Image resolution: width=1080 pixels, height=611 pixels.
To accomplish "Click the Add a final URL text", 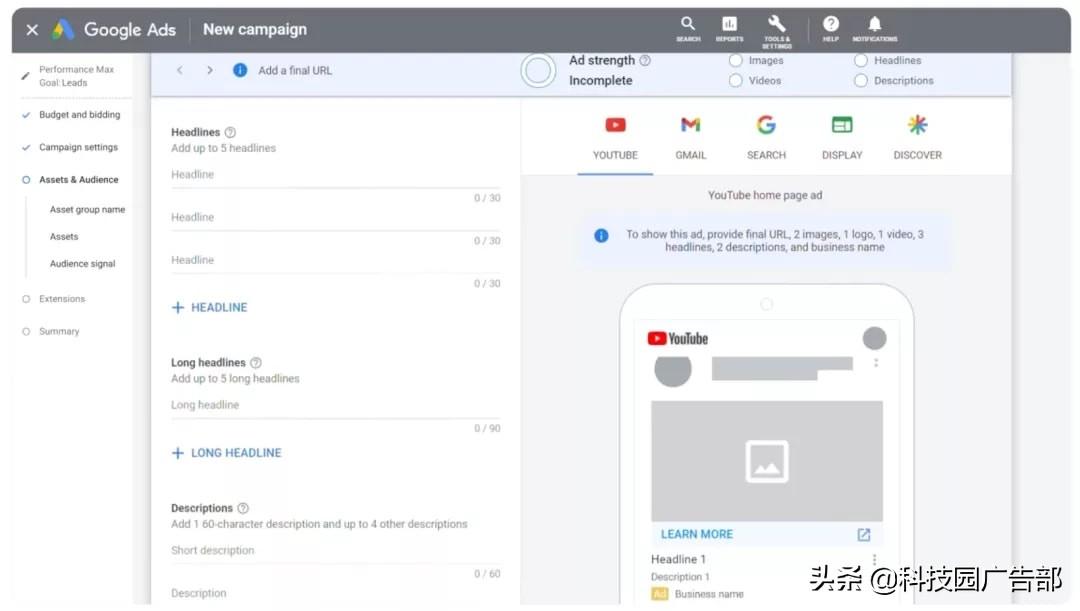I will pos(295,70).
